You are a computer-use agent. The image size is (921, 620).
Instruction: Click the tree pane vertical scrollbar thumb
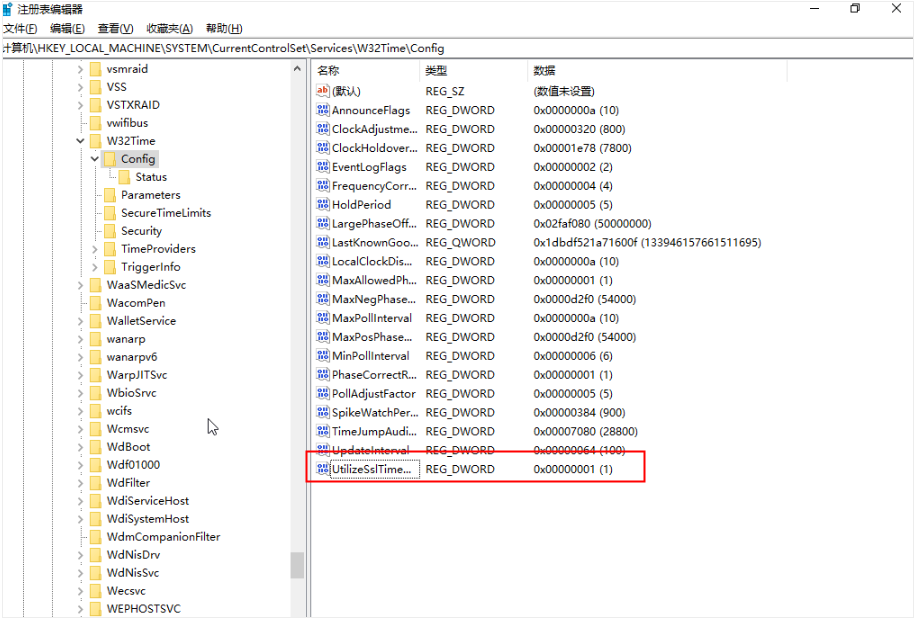click(297, 565)
